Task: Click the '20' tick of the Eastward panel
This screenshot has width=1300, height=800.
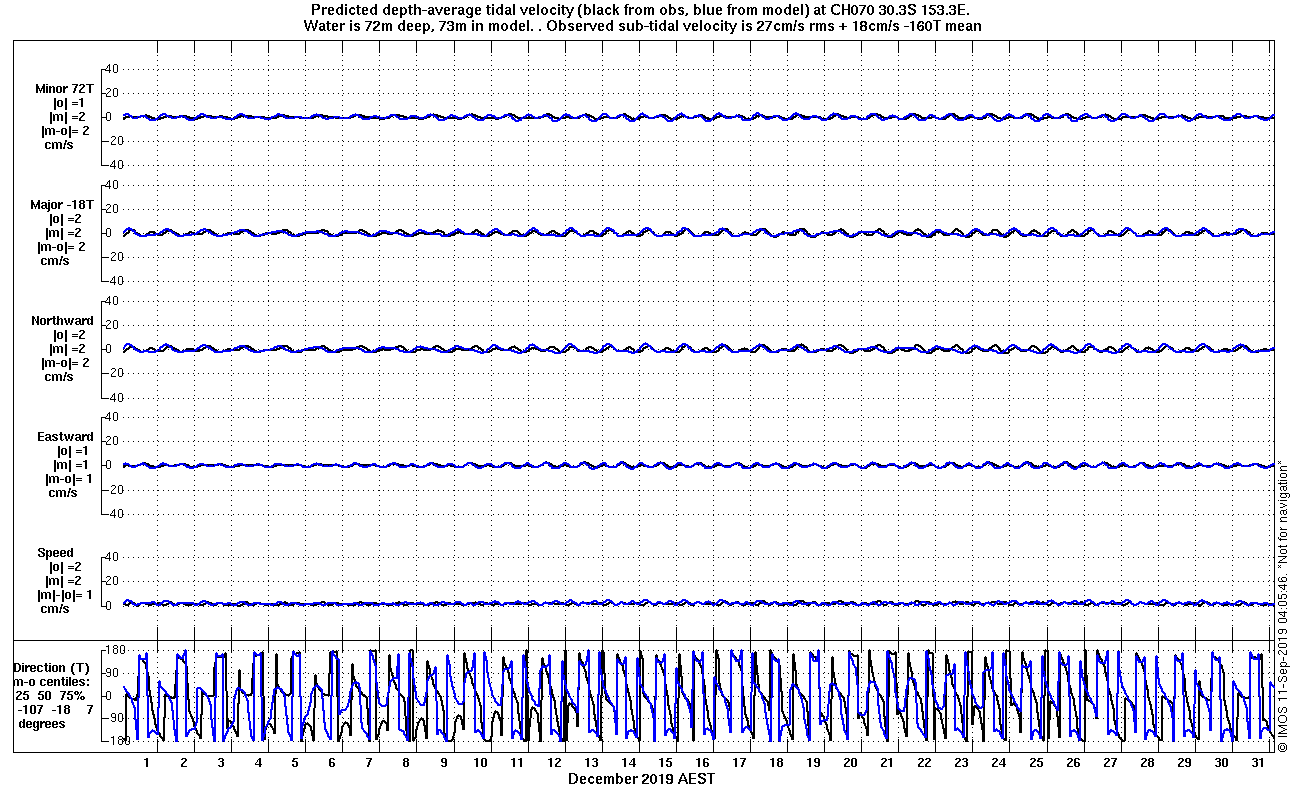Action: coord(112,441)
